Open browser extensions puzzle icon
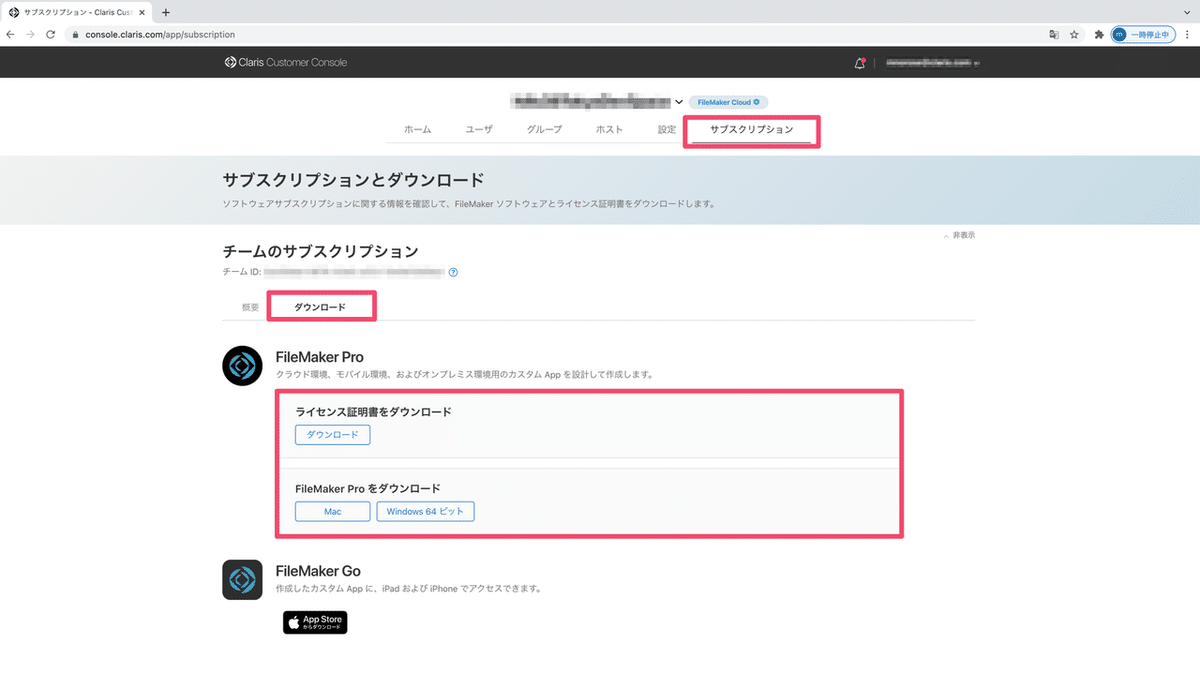Viewport: 1200px width, 673px height. coord(1098,33)
